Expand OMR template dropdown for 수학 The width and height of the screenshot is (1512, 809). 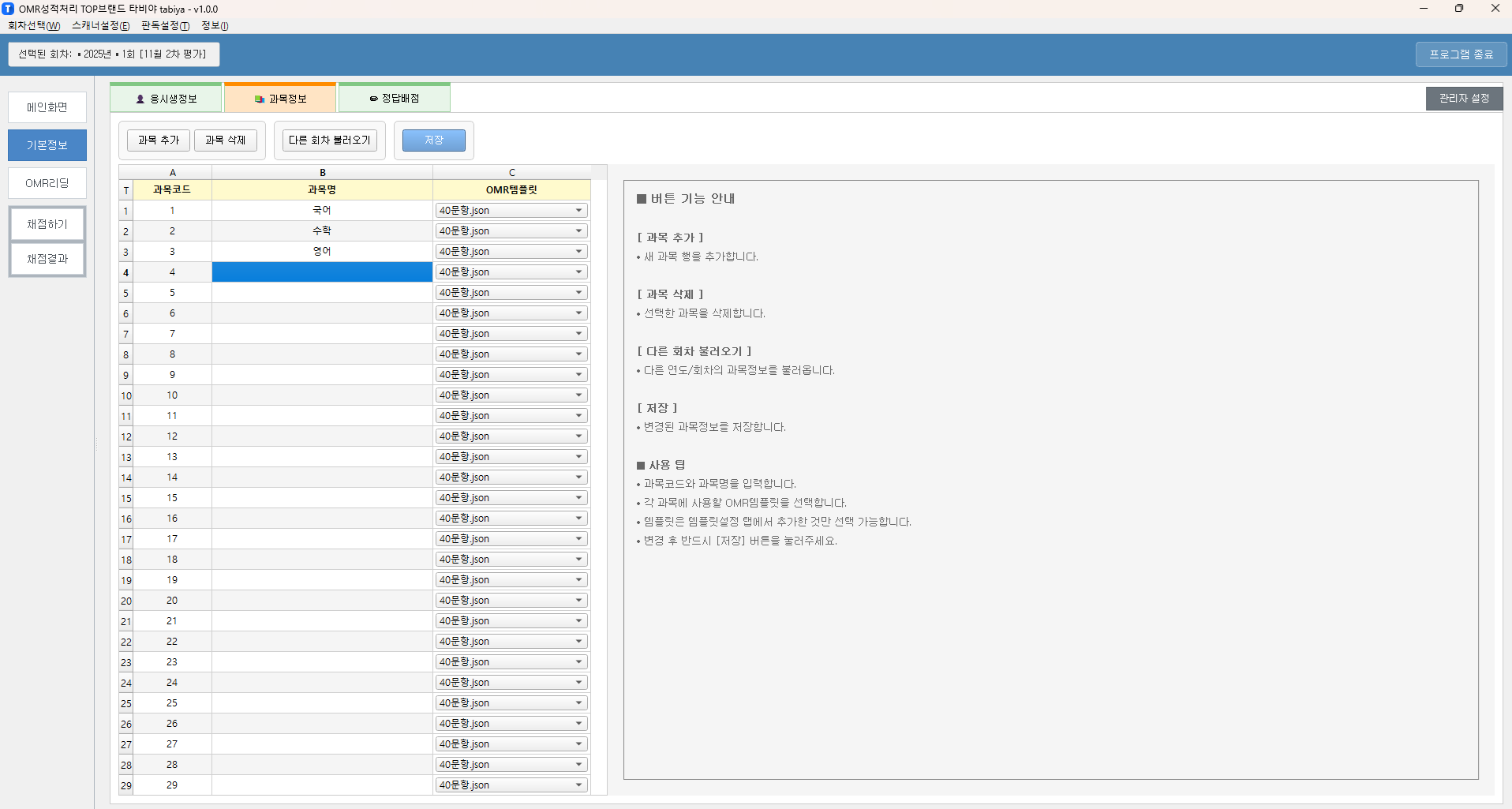(x=578, y=231)
